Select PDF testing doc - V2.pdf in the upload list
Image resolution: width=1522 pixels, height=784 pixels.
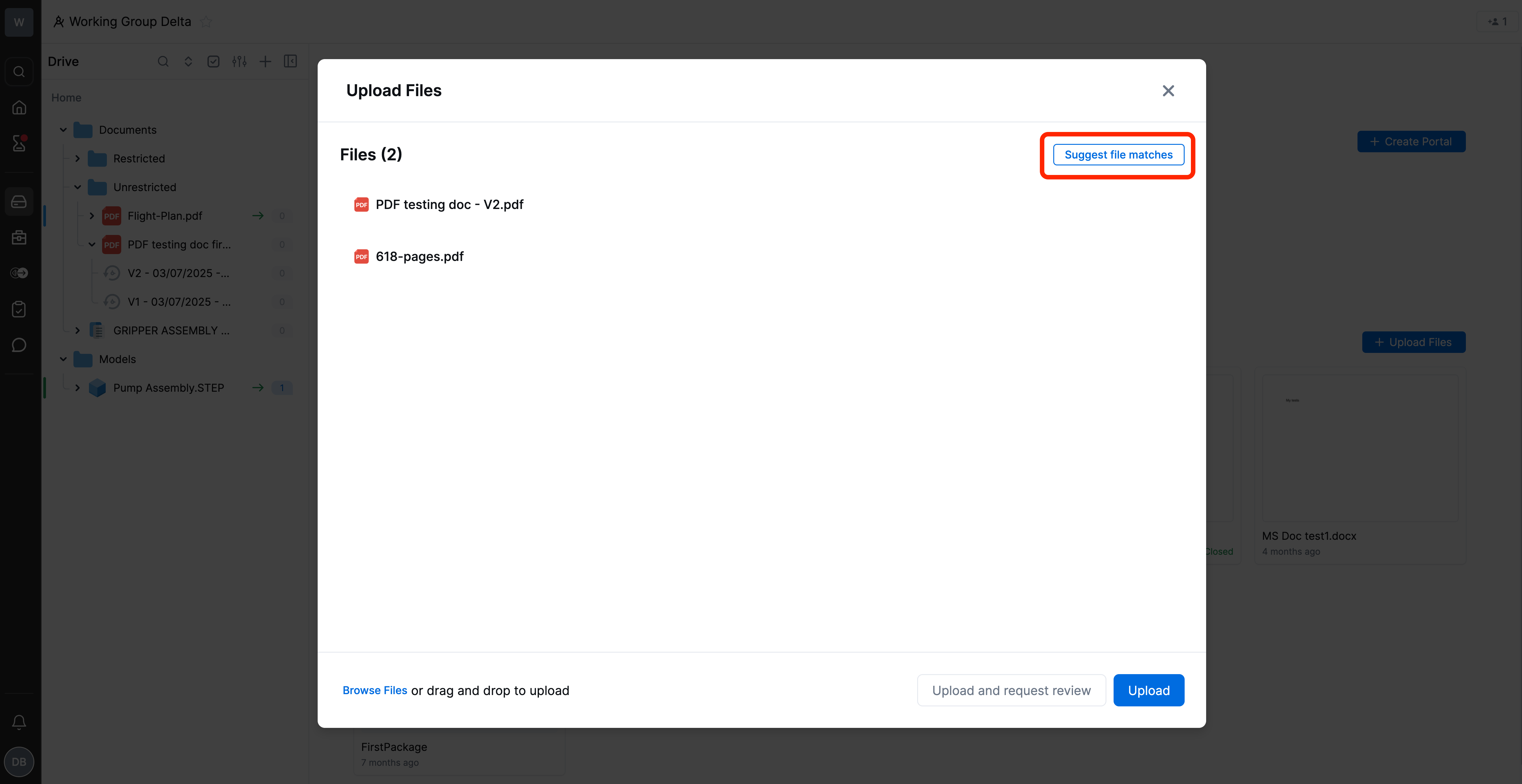449,205
